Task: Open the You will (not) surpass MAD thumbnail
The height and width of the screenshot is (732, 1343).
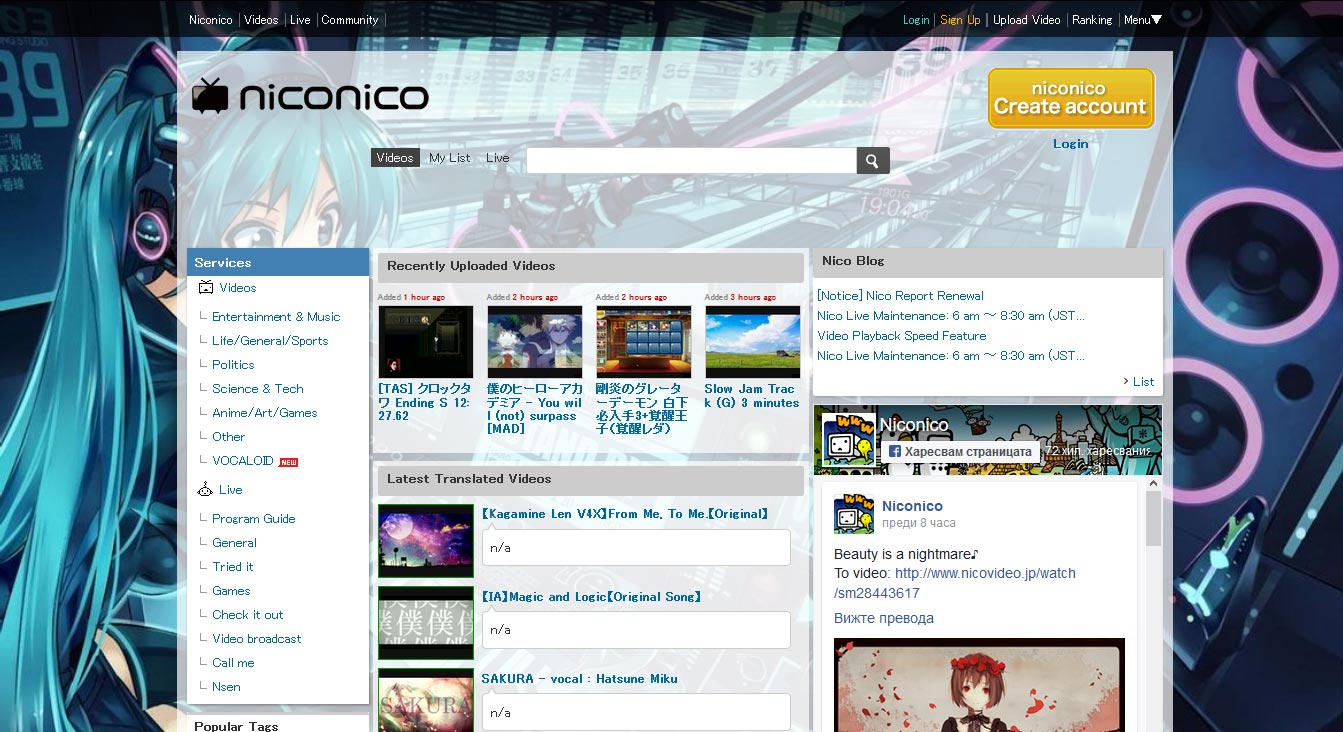Action: tap(534, 342)
